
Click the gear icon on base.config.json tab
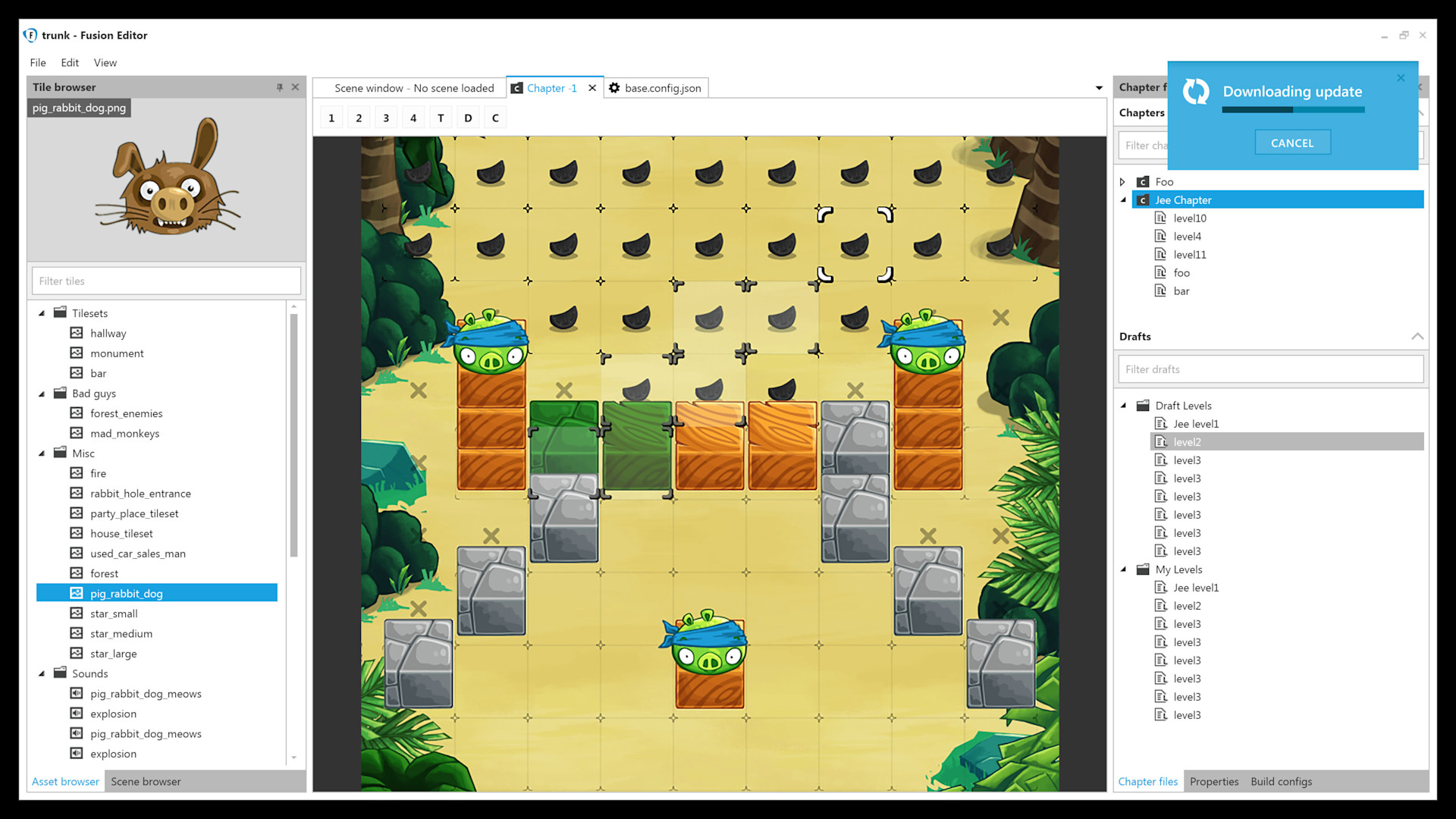(614, 88)
